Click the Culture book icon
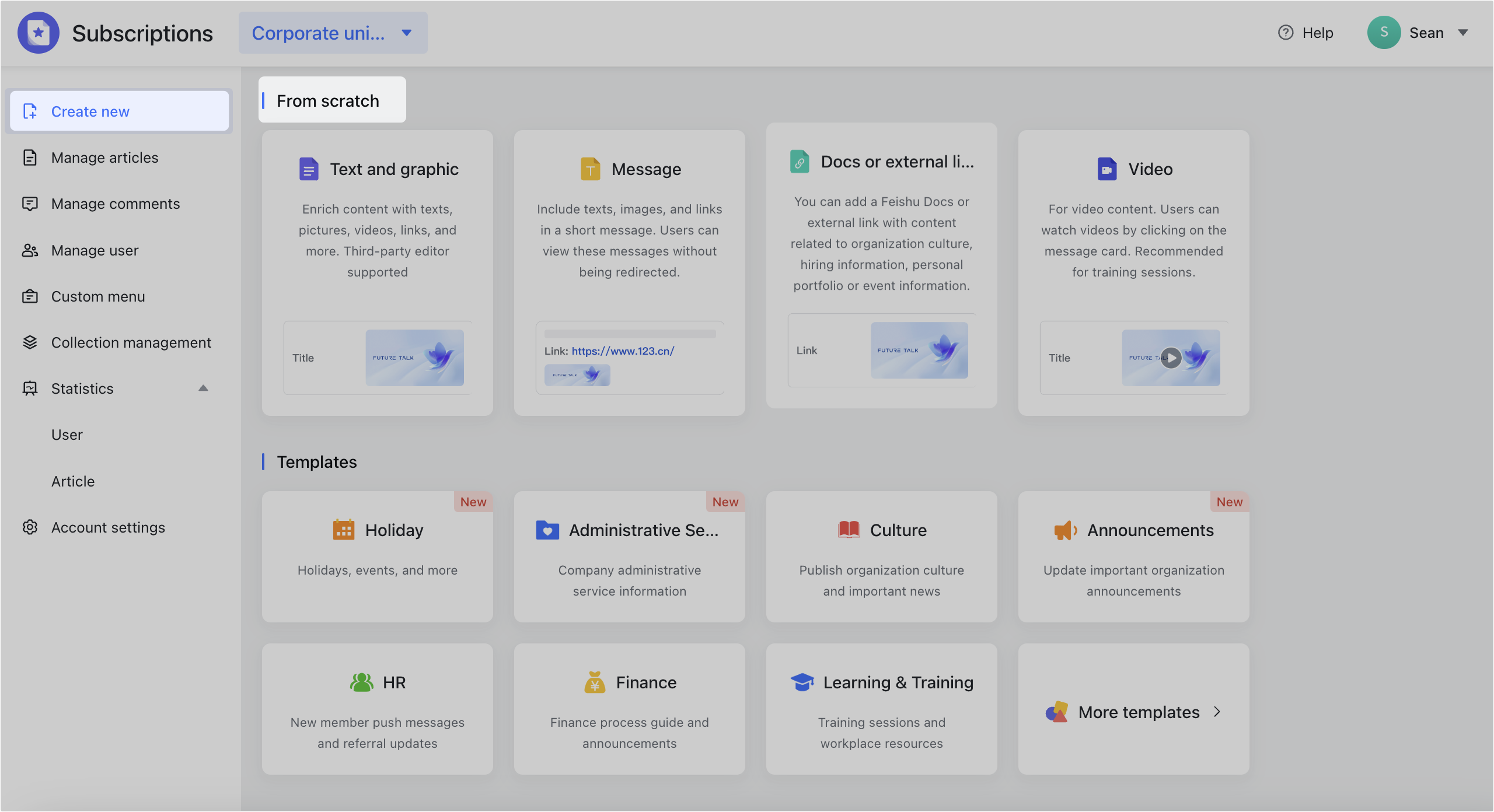 point(849,530)
